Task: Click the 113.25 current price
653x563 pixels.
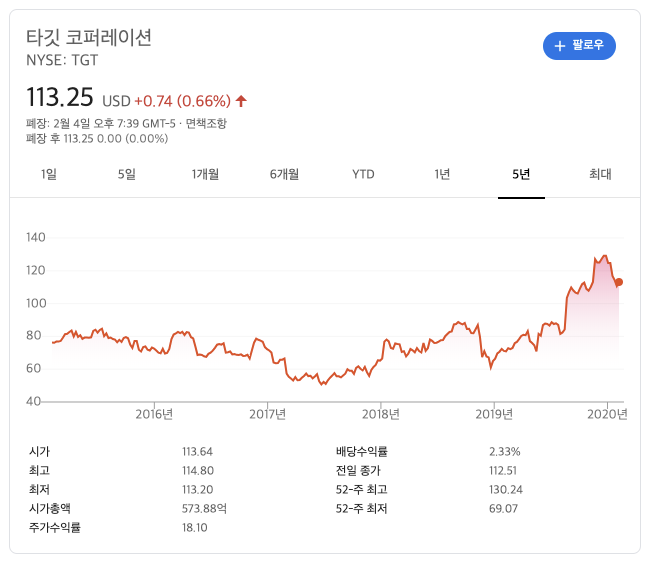Action: pos(60,97)
